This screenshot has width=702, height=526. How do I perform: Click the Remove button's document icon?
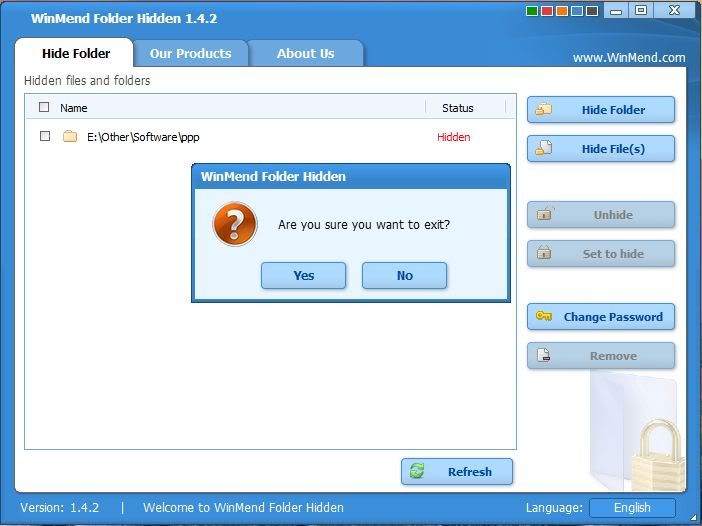544,355
